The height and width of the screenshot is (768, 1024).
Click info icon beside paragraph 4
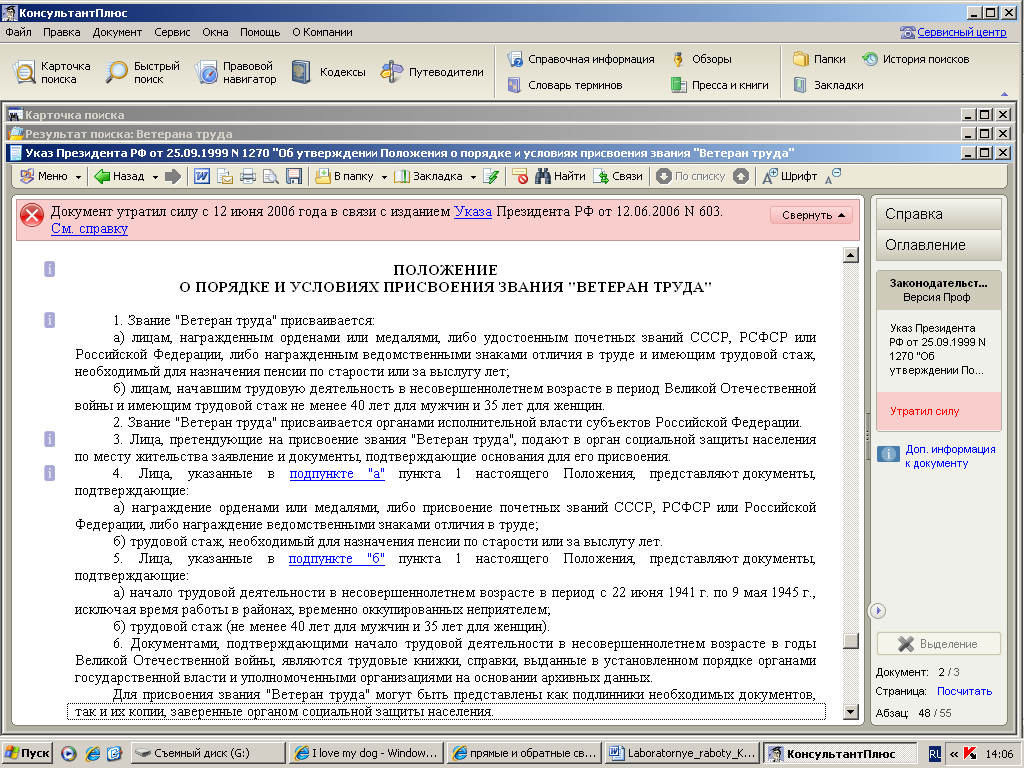coord(50,473)
